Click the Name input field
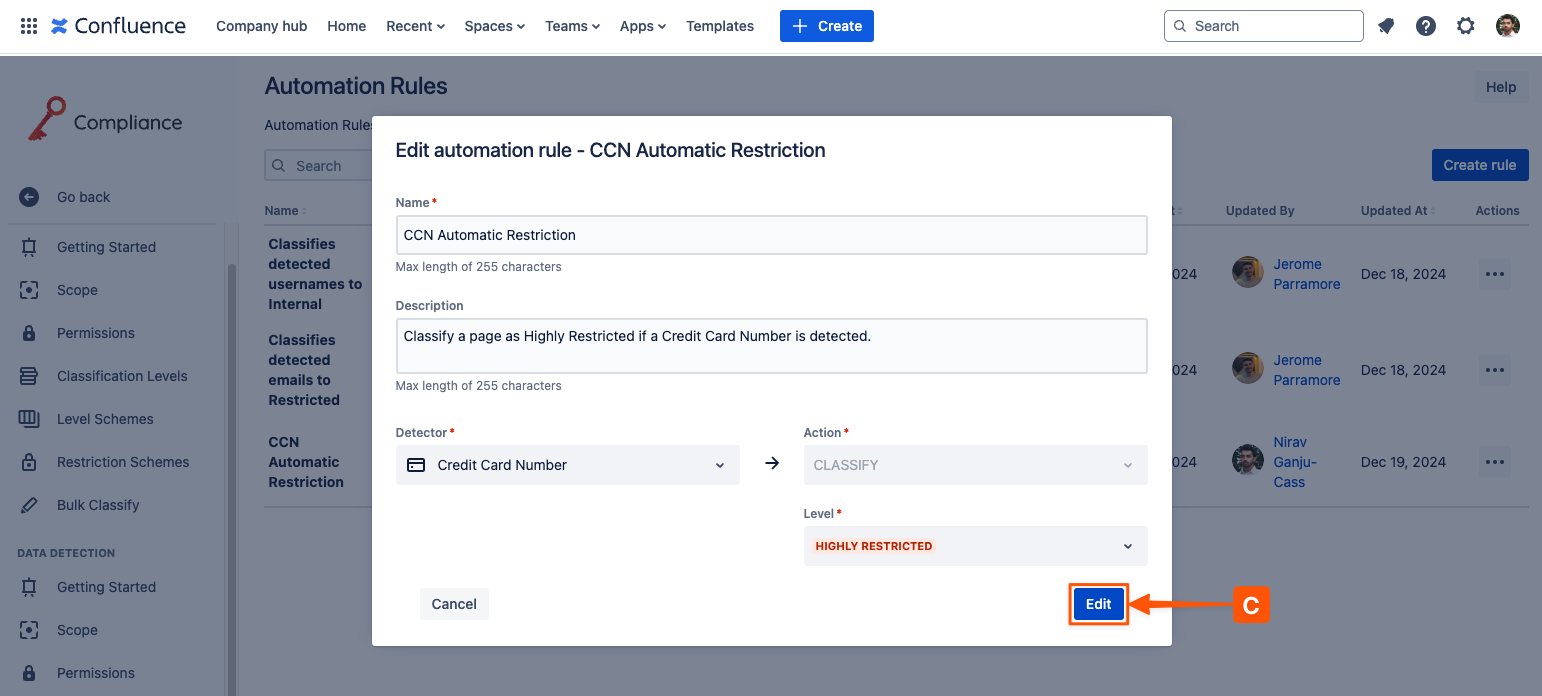 [771, 235]
